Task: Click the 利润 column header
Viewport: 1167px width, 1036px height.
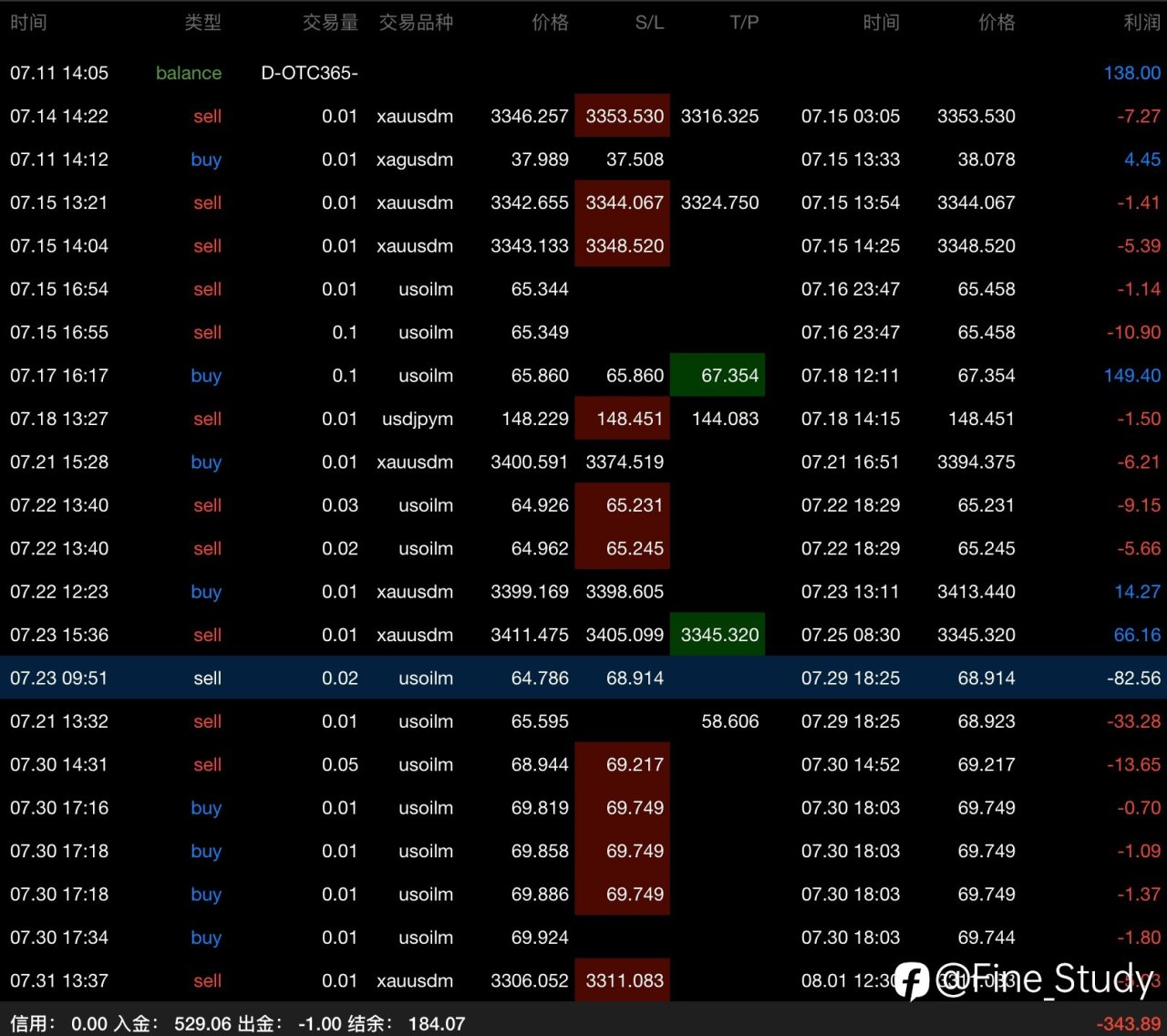Action: tap(1142, 22)
